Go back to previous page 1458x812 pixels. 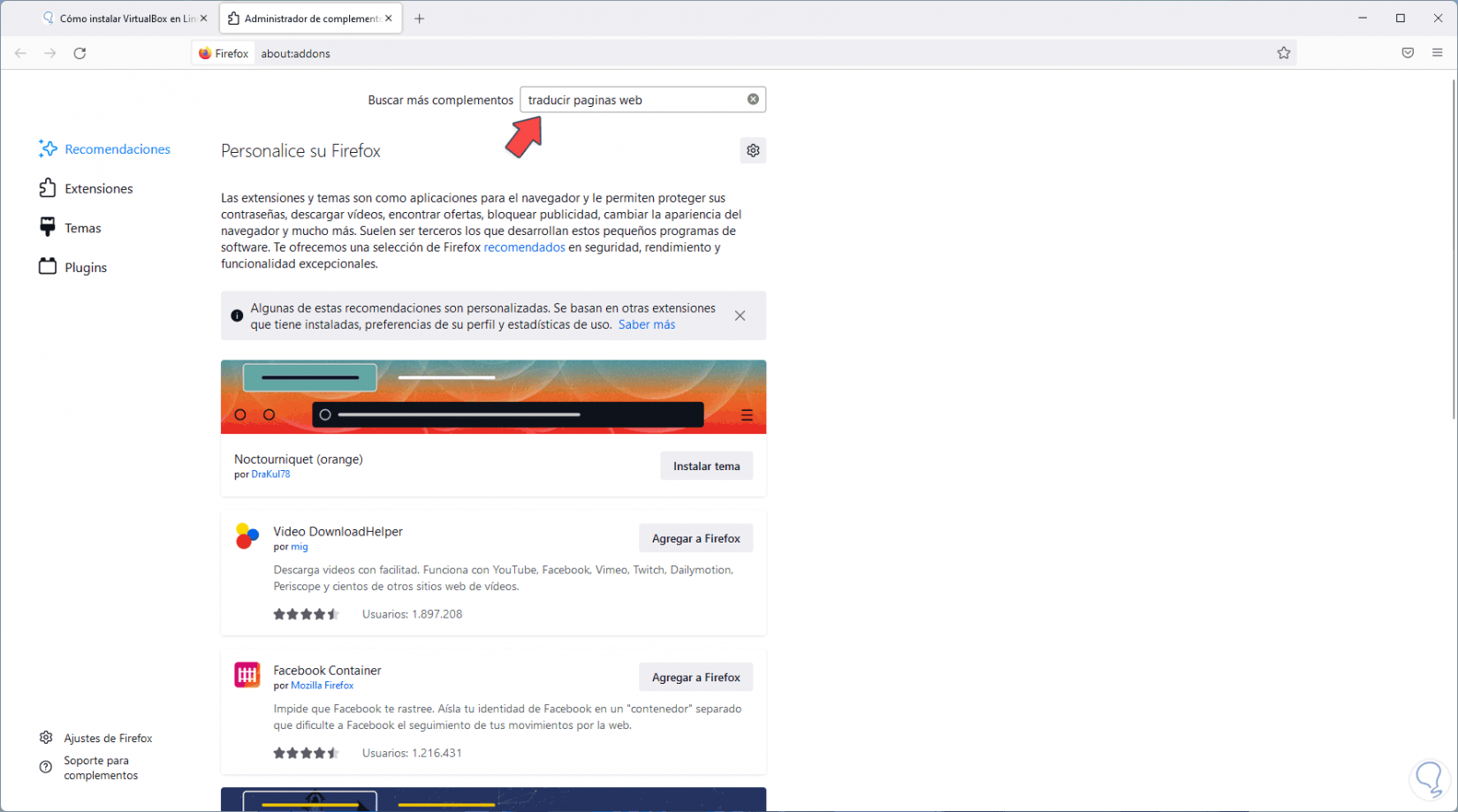point(20,53)
